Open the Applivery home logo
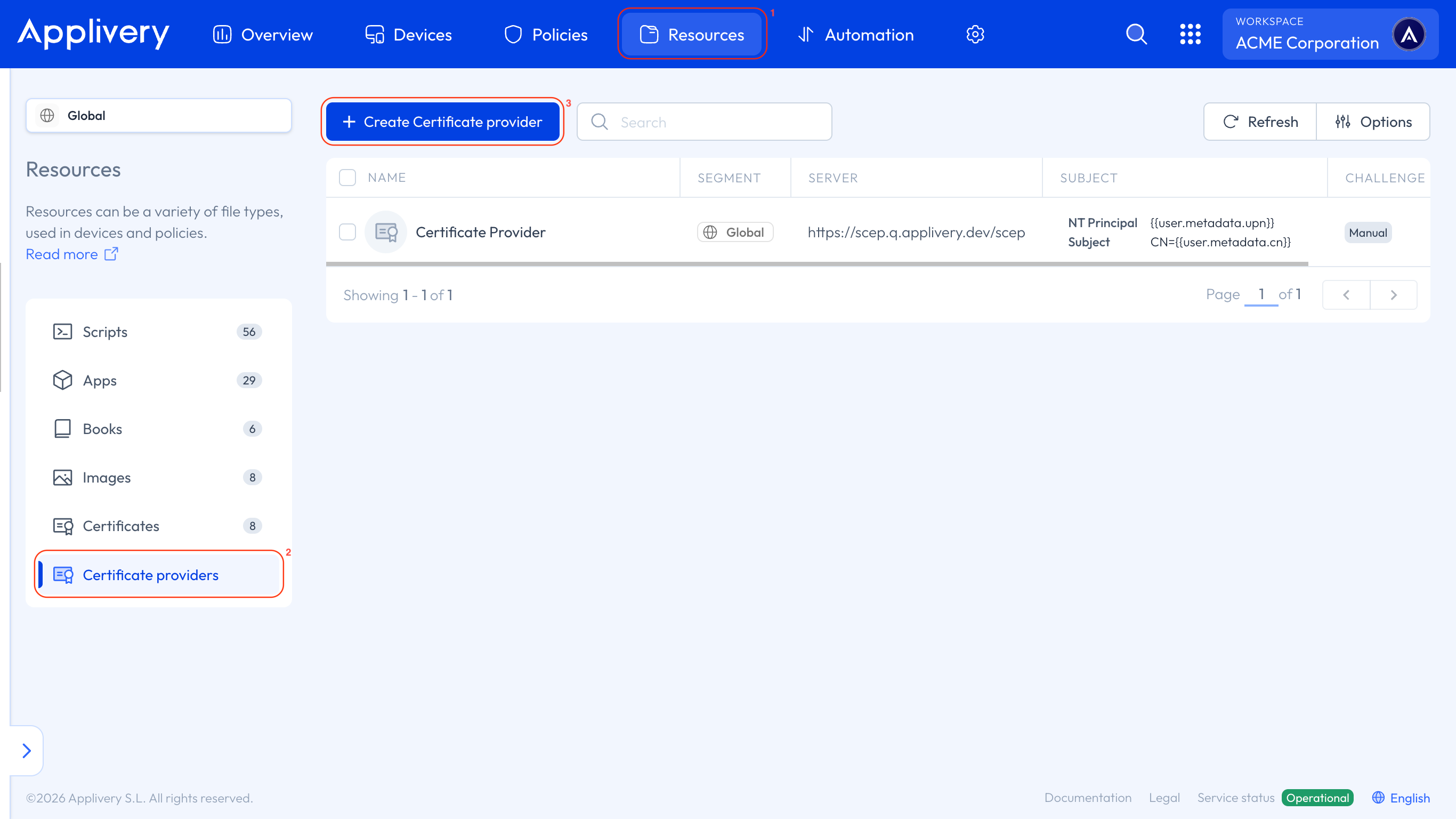Image resolution: width=1456 pixels, height=819 pixels. coord(93,34)
